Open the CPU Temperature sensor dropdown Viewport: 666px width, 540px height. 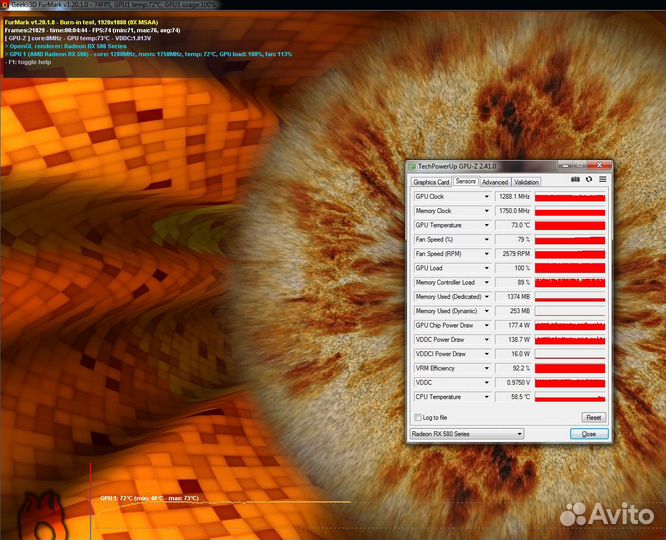click(487, 397)
